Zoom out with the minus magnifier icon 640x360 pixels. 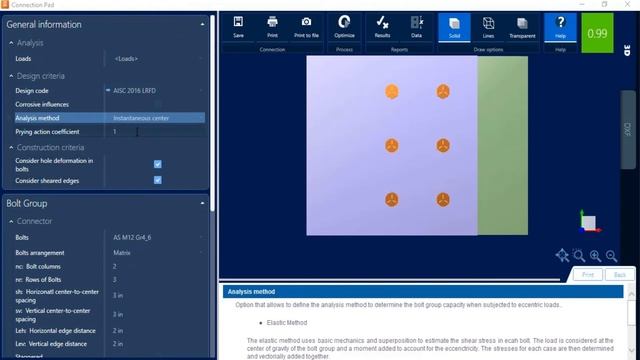point(611,256)
